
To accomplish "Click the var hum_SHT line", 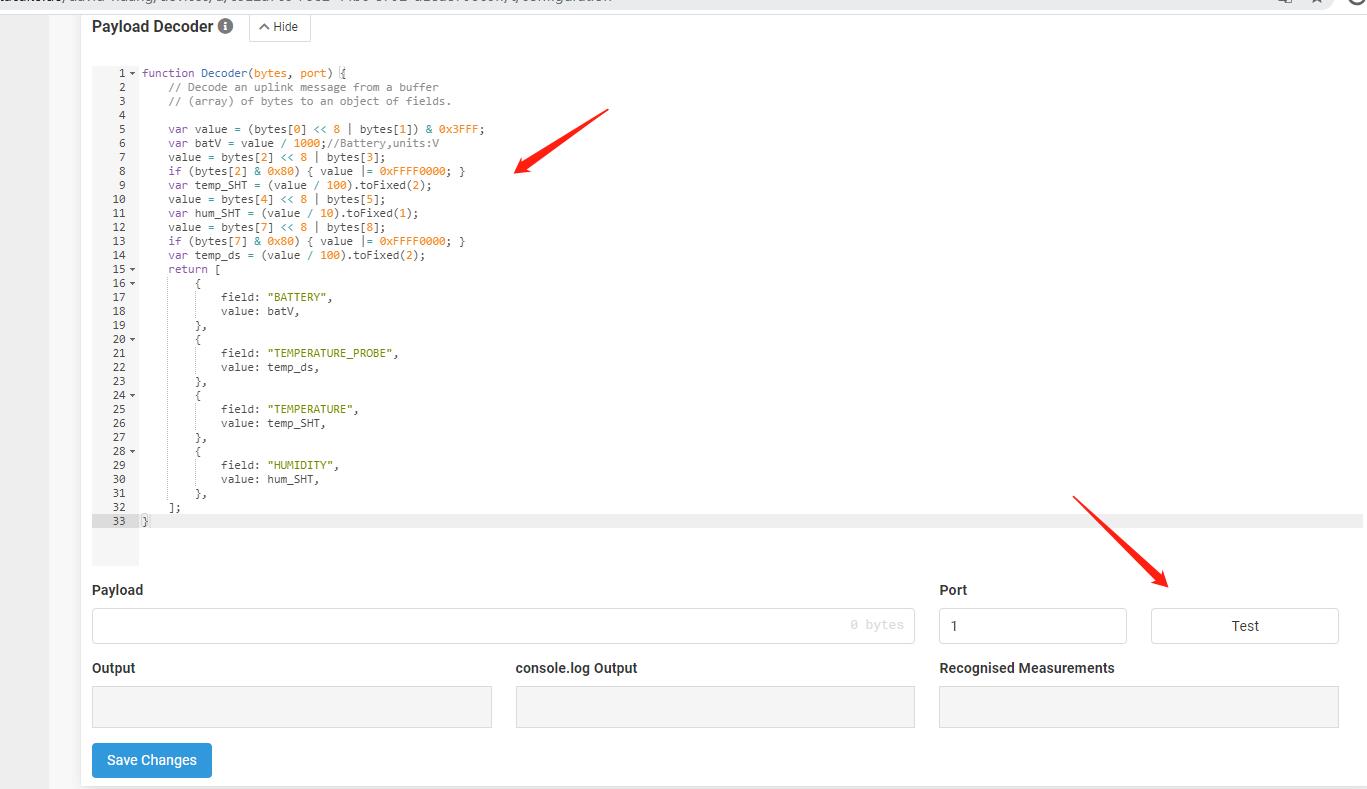I will tap(293, 213).
